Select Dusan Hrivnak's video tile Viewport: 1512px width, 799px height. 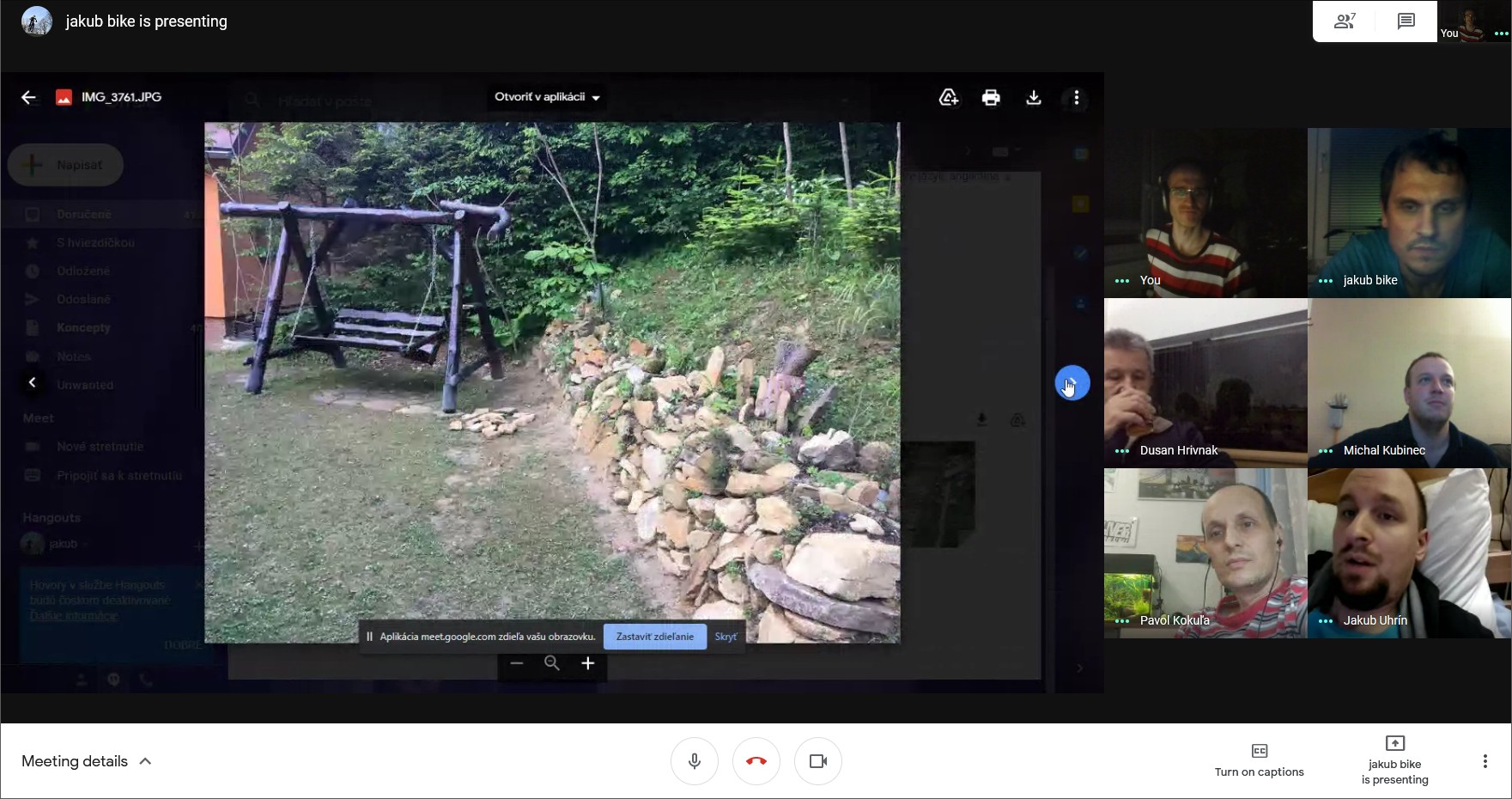[x=1205, y=383]
